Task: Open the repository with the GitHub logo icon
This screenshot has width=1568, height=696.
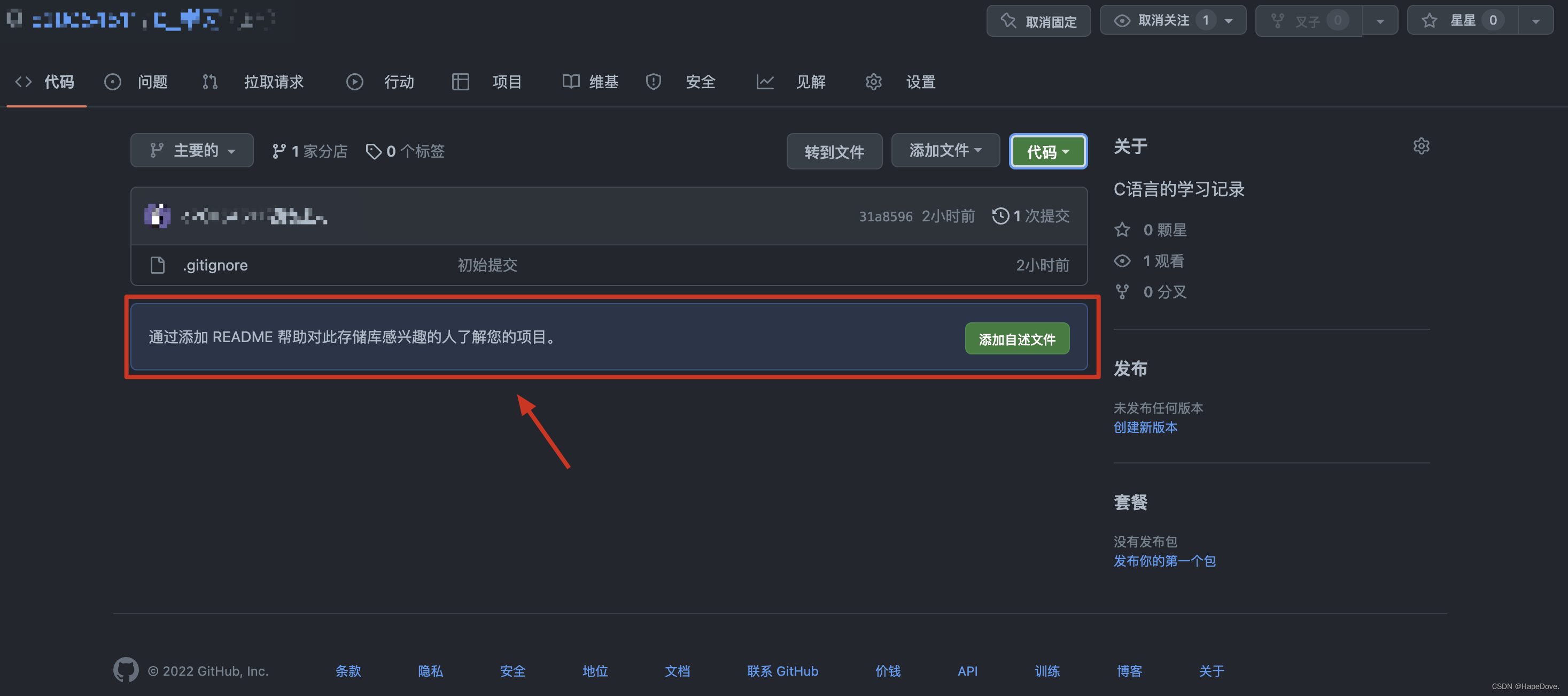Action: tap(13, 19)
